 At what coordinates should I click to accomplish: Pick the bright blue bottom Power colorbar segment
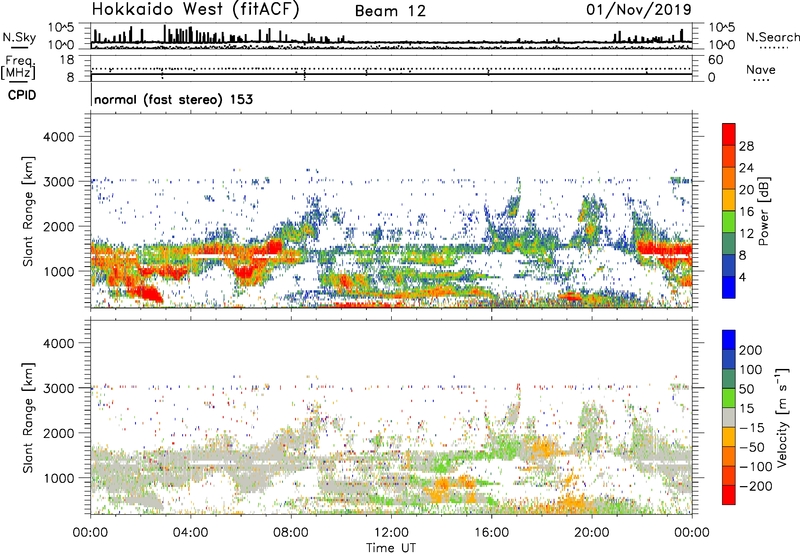point(729,287)
